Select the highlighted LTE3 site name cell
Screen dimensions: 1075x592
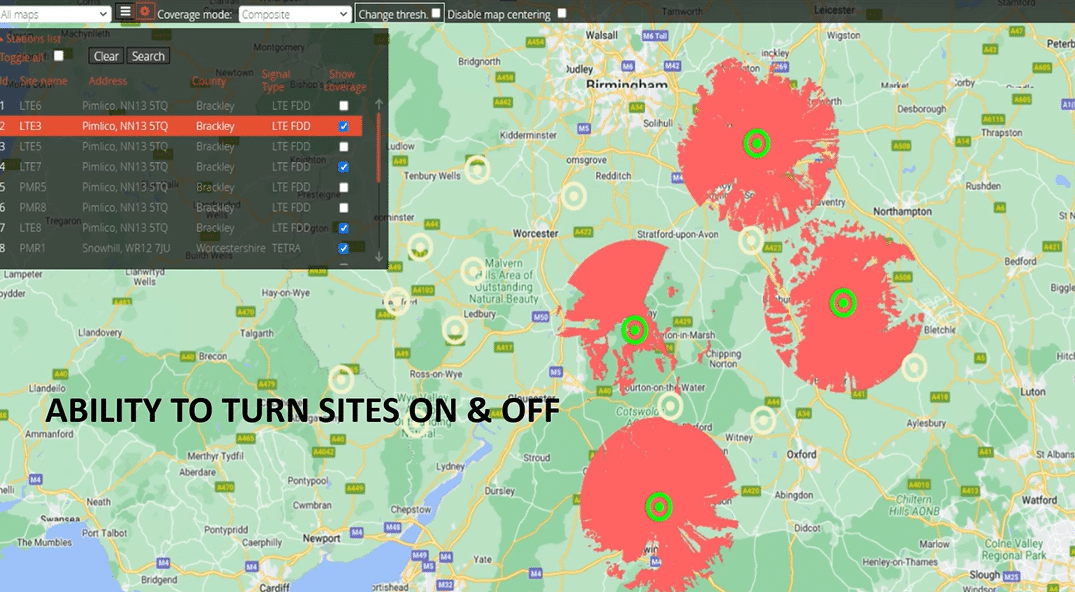(x=30, y=126)
